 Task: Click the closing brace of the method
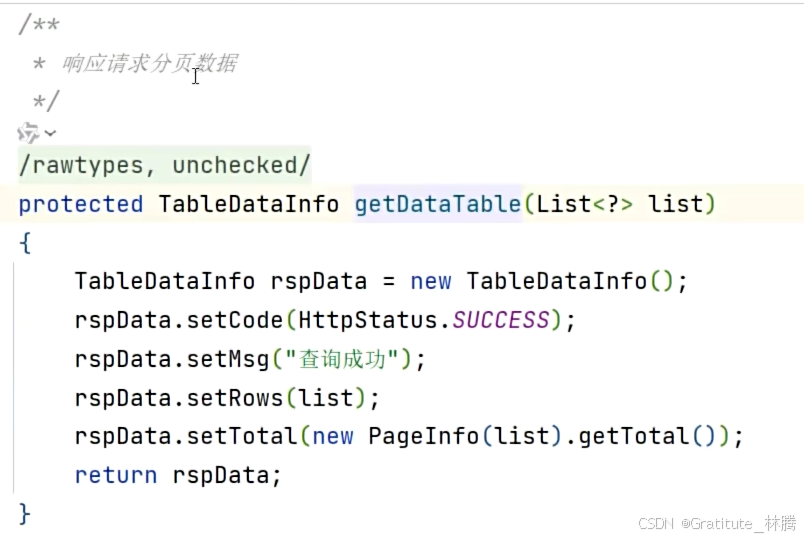click(25, 514)
